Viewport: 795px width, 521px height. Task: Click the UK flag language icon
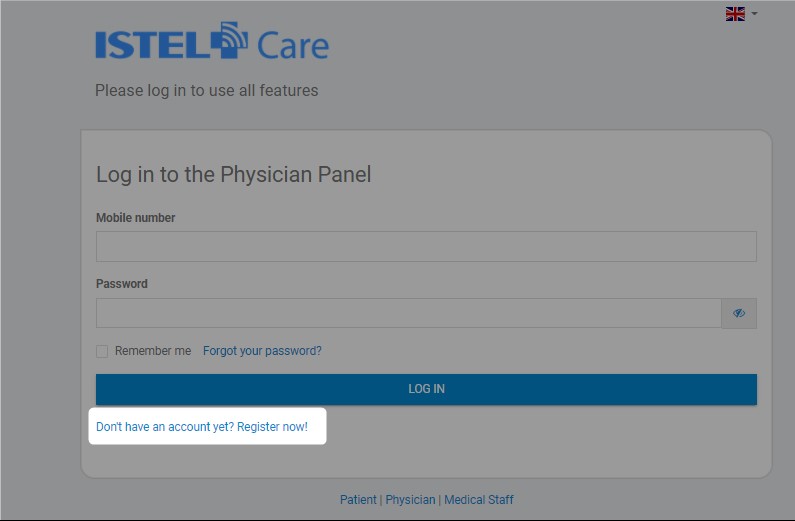(735, 14)
